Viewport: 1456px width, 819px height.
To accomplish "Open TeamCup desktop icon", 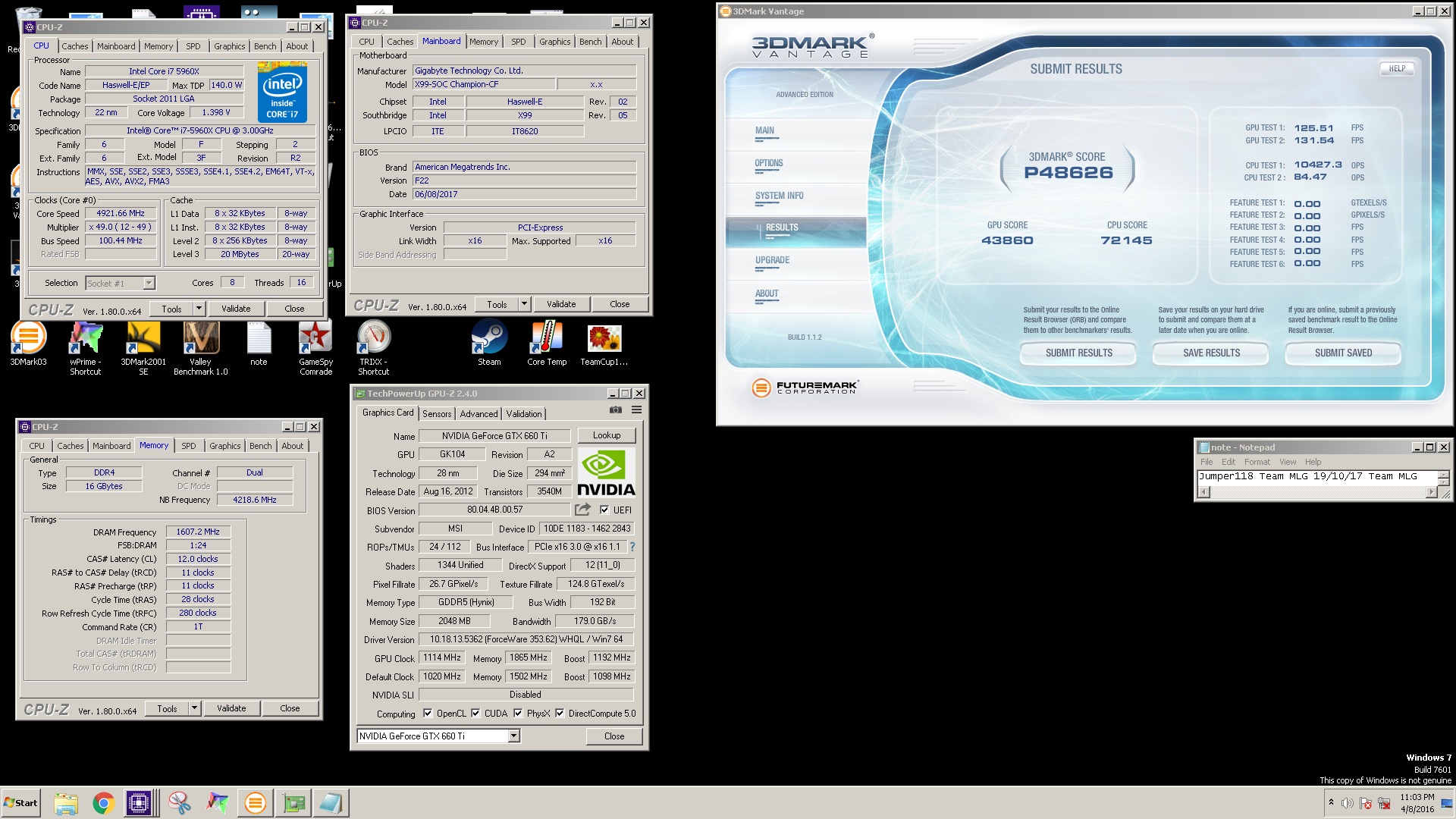I will (604, 344).
